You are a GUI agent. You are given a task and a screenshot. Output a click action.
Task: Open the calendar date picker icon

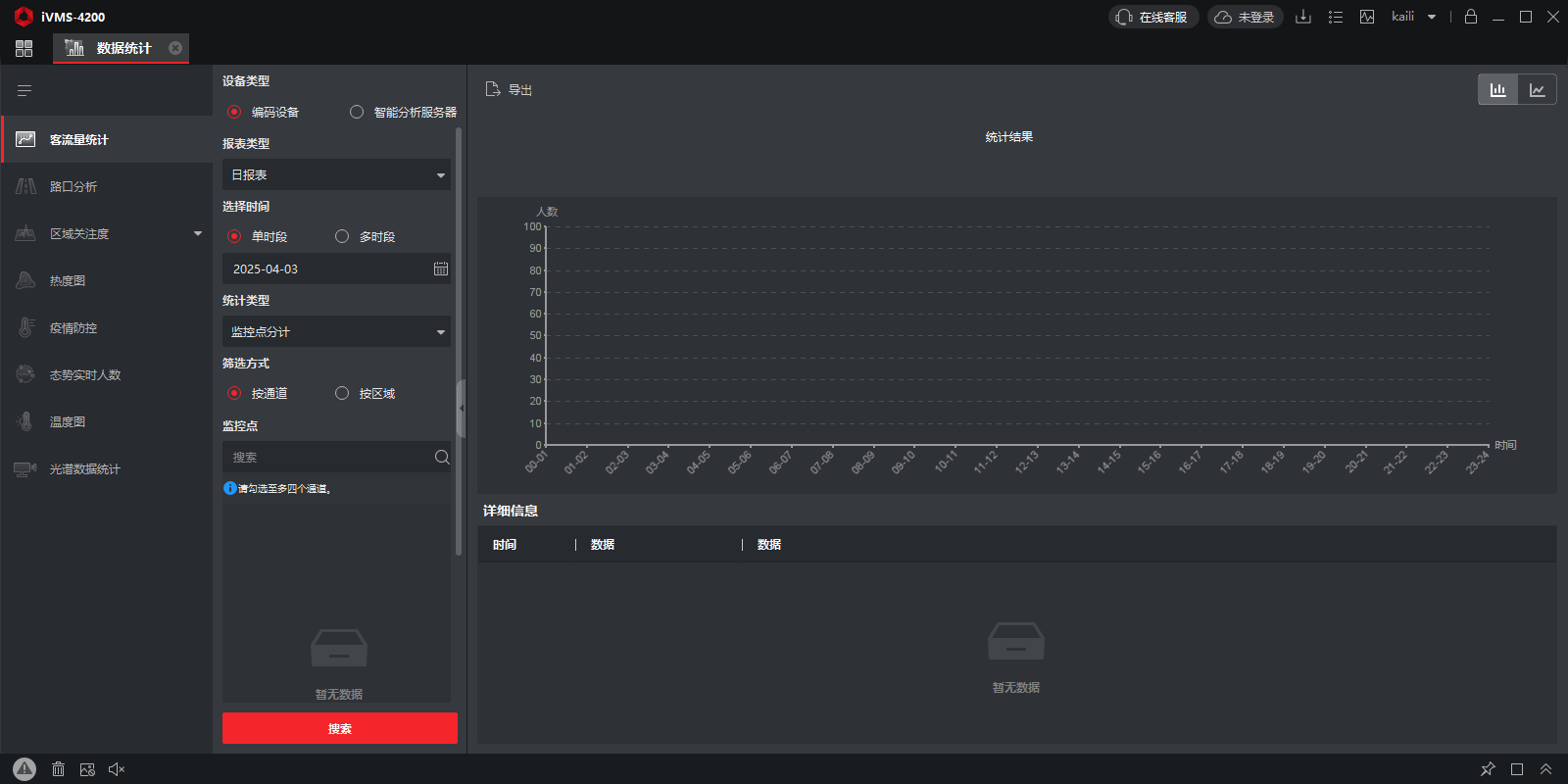point(441,269)
